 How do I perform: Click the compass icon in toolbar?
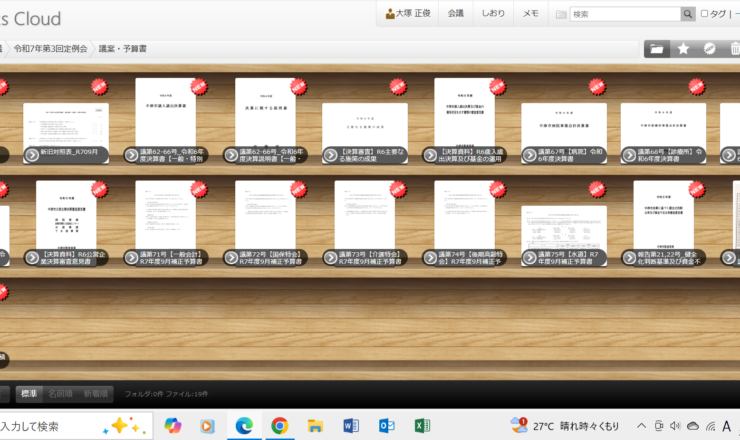click(709, 48)
